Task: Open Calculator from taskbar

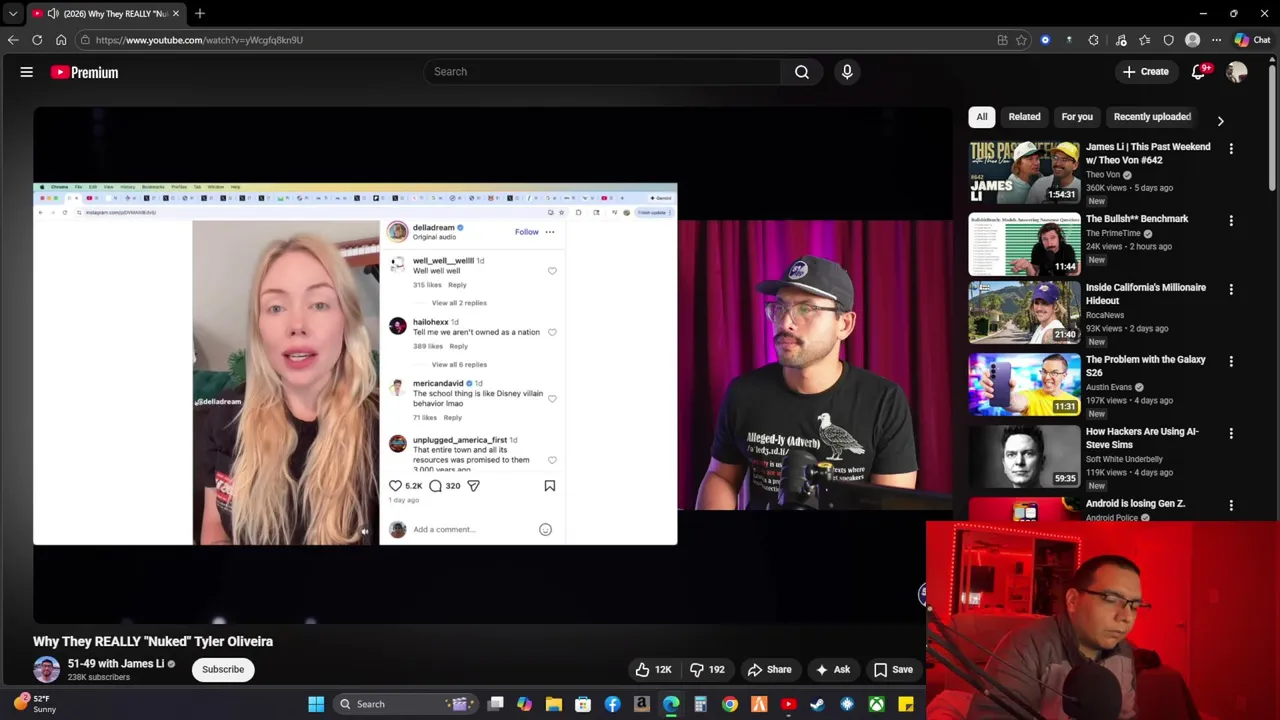Action: click(x=700, y=704)
